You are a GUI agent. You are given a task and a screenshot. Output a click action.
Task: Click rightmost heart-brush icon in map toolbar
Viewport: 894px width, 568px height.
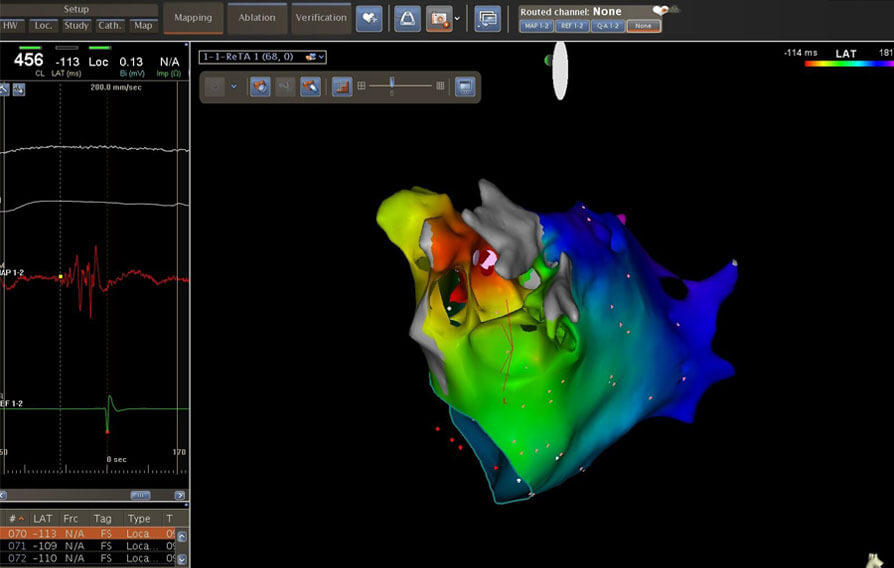pos(310,87)
